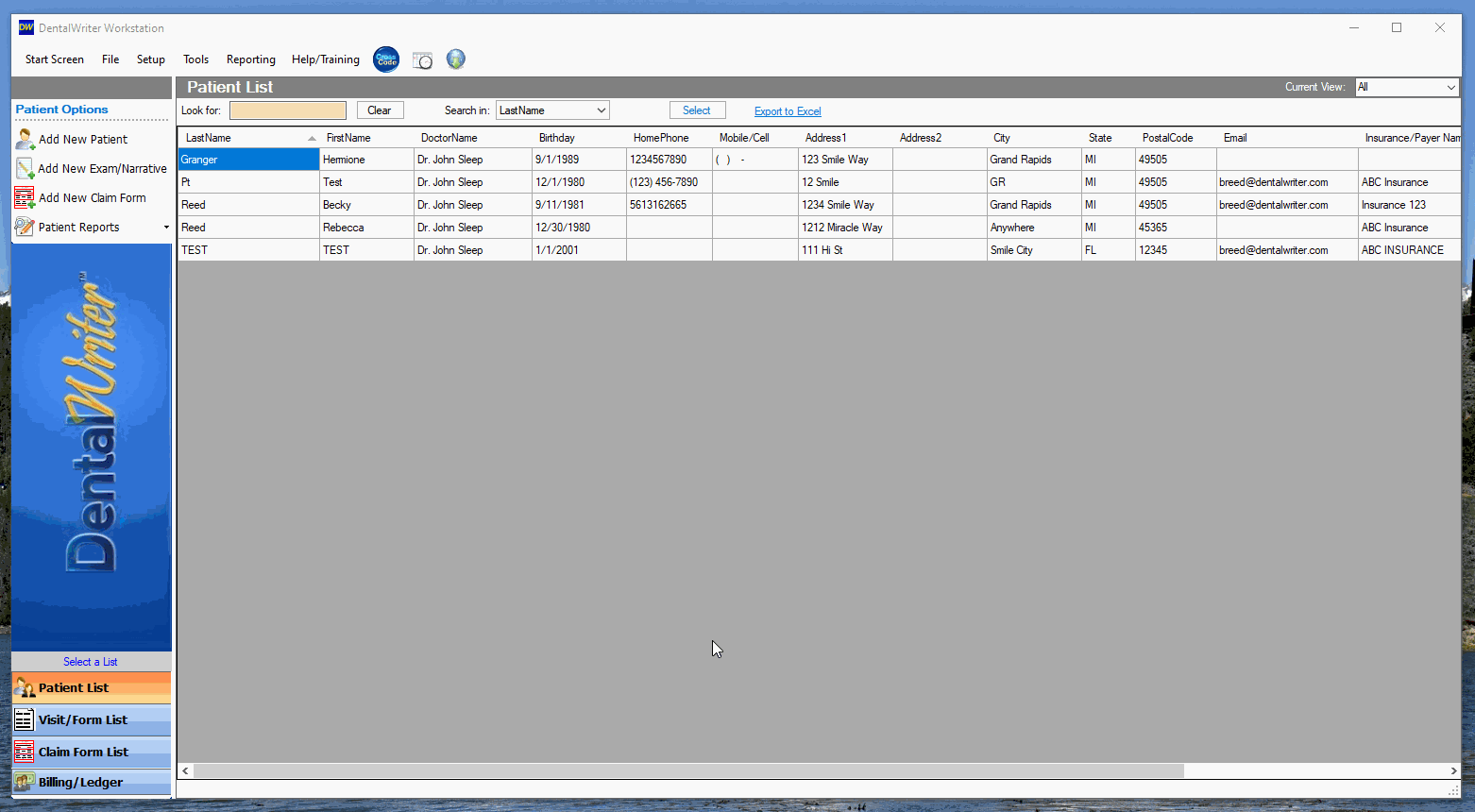This screenshot has height=812, width=1475.
Task: Open the File menu
Action: (110, 59)
